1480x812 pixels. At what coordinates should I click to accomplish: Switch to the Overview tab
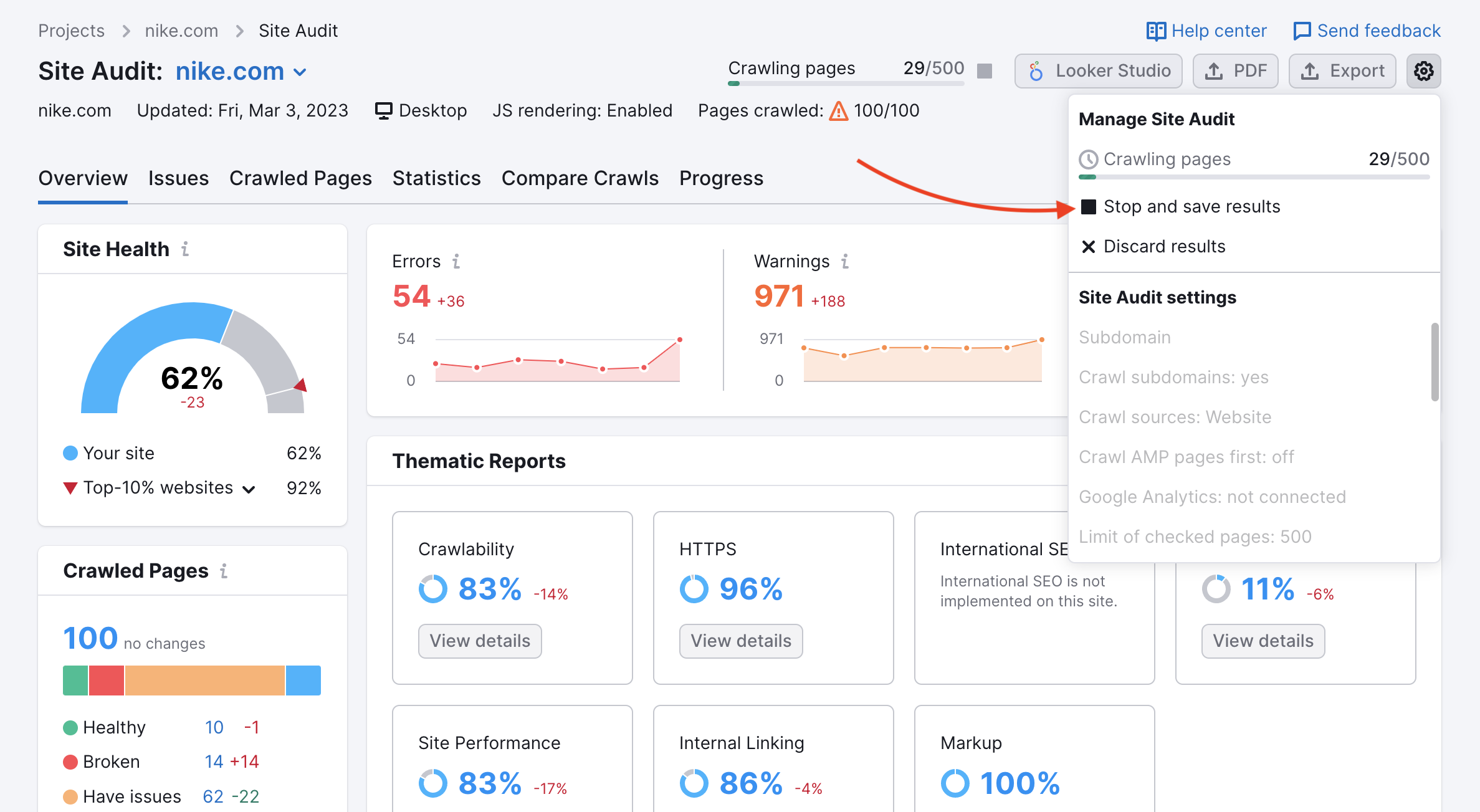(x=83, y=179)
